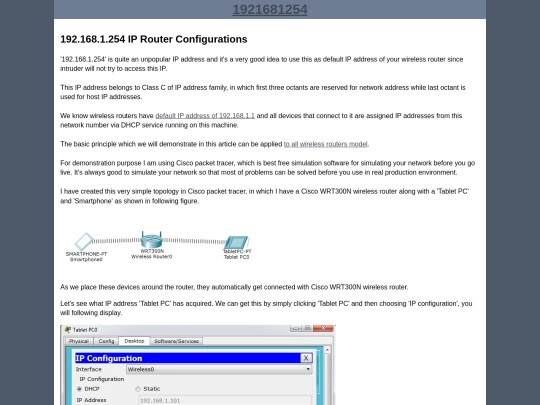Click the 'Interface' label in IP Configuration
540x405 pixels.
(89, 369)
